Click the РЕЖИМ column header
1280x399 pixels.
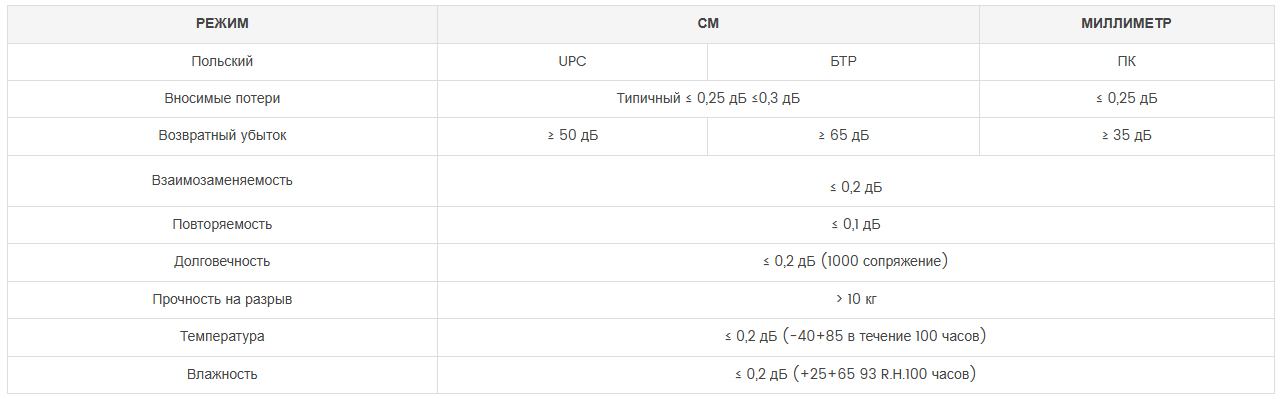pos(222,24)
